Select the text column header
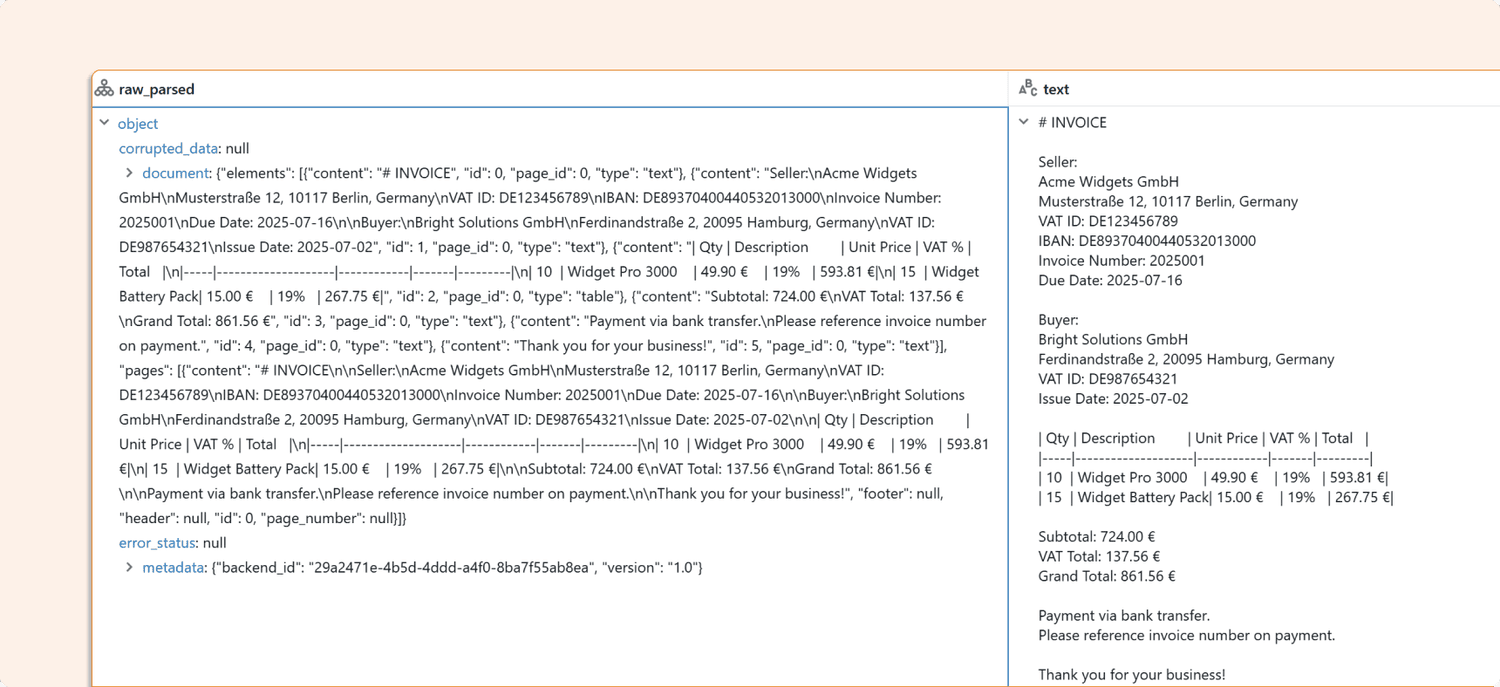The width and height of the screenshot is (1500, 687). click(x=1056, y=88)
